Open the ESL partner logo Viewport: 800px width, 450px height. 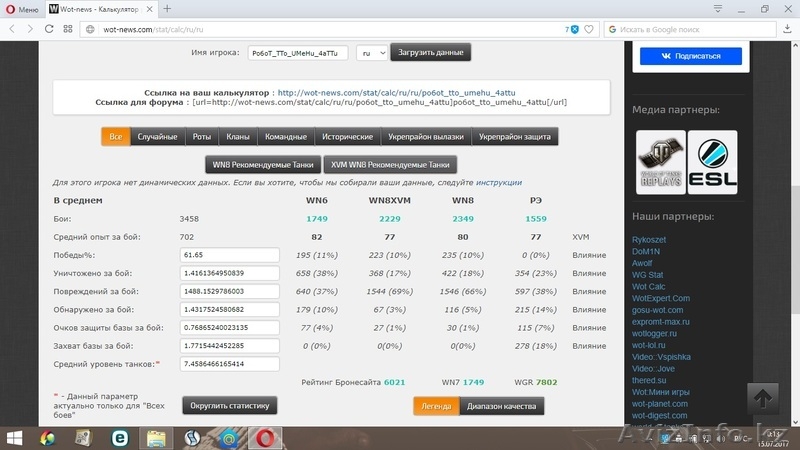[713, 162]
